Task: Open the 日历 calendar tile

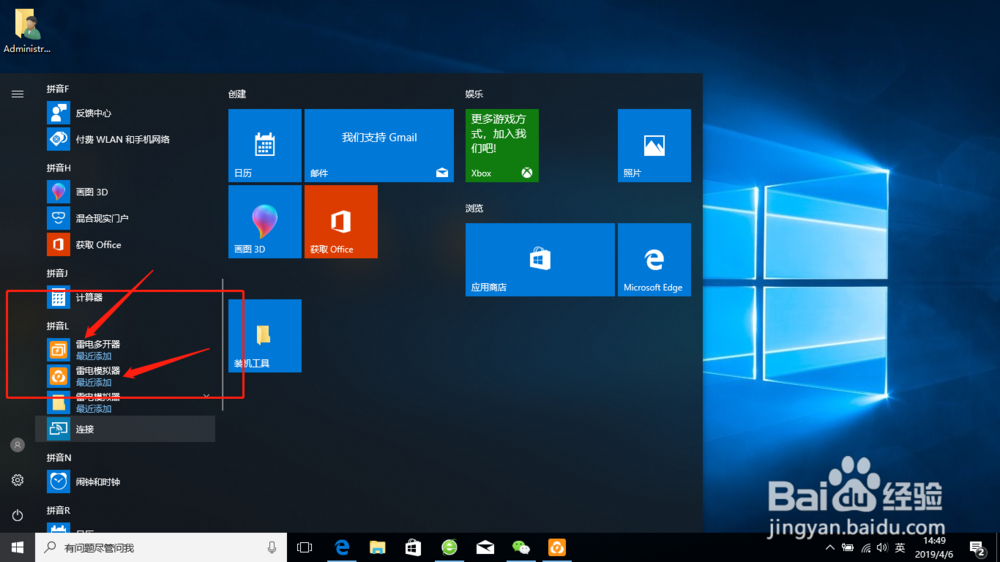Action: [265, 145]
